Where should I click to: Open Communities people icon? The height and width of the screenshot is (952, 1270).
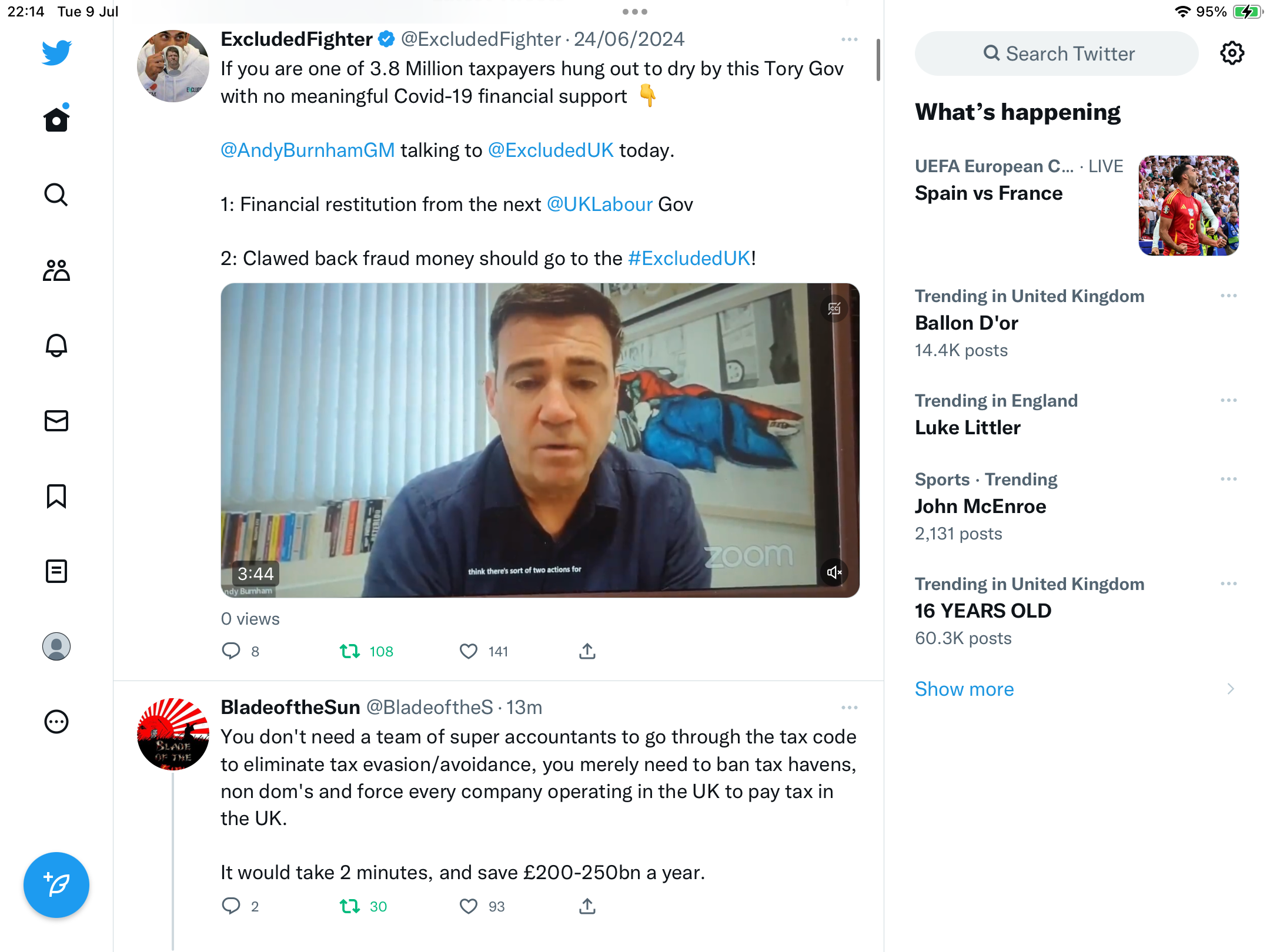(56, 270)
